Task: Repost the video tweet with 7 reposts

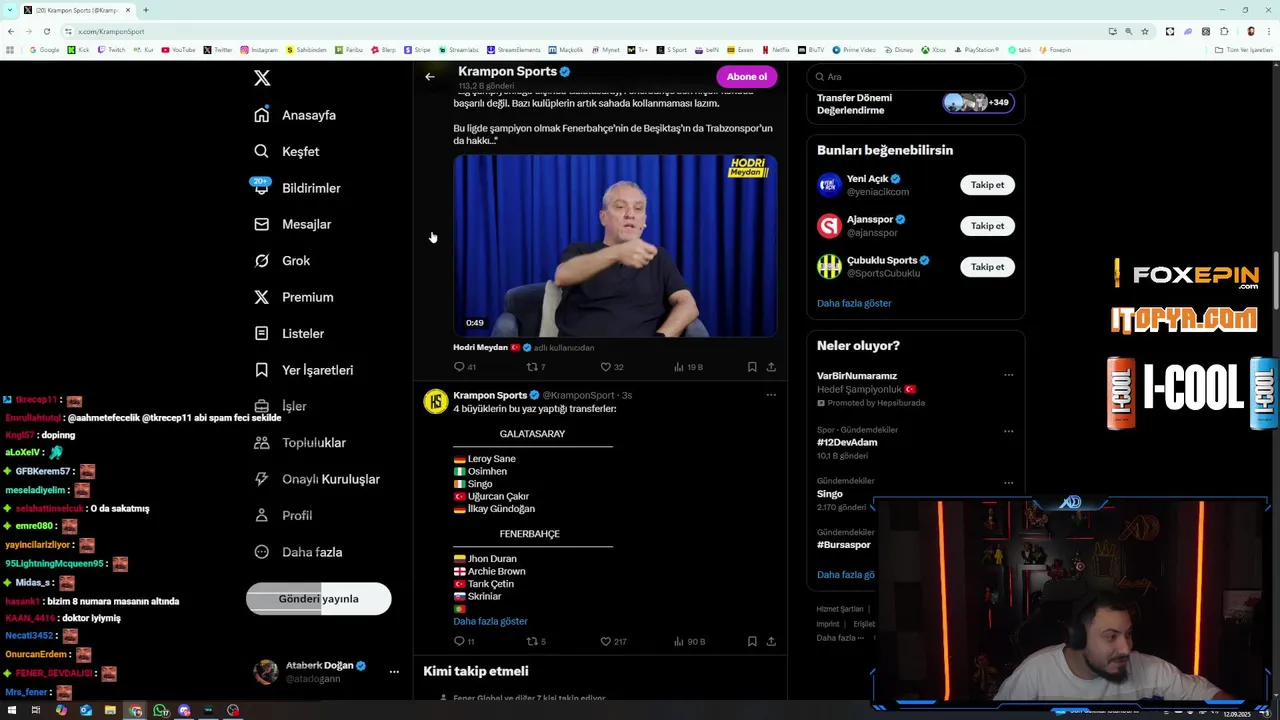Action: [536, 367]
